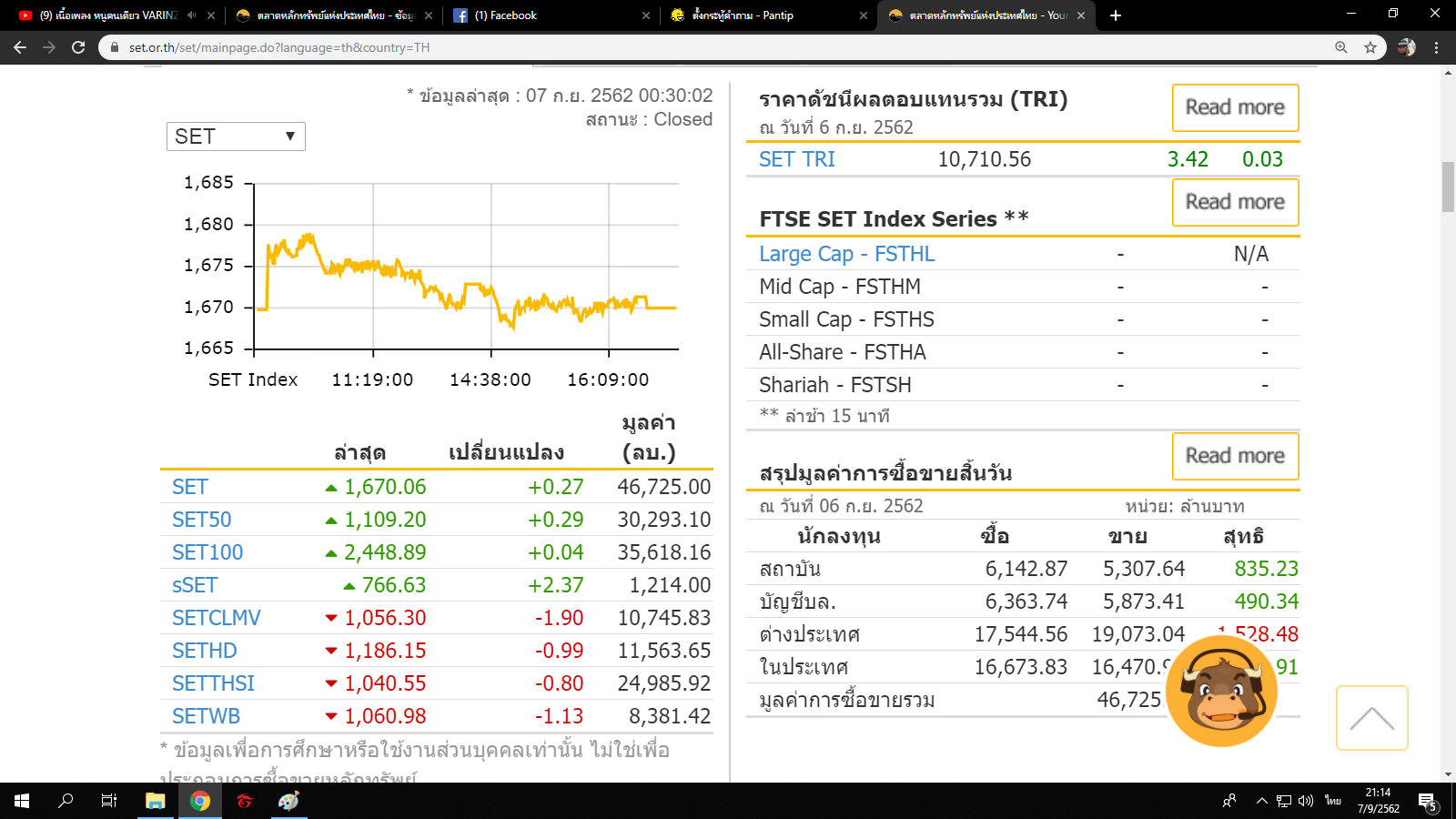Switch to the Pantip tab
This screenshot has height=819, width=1456.
point(768,15)
